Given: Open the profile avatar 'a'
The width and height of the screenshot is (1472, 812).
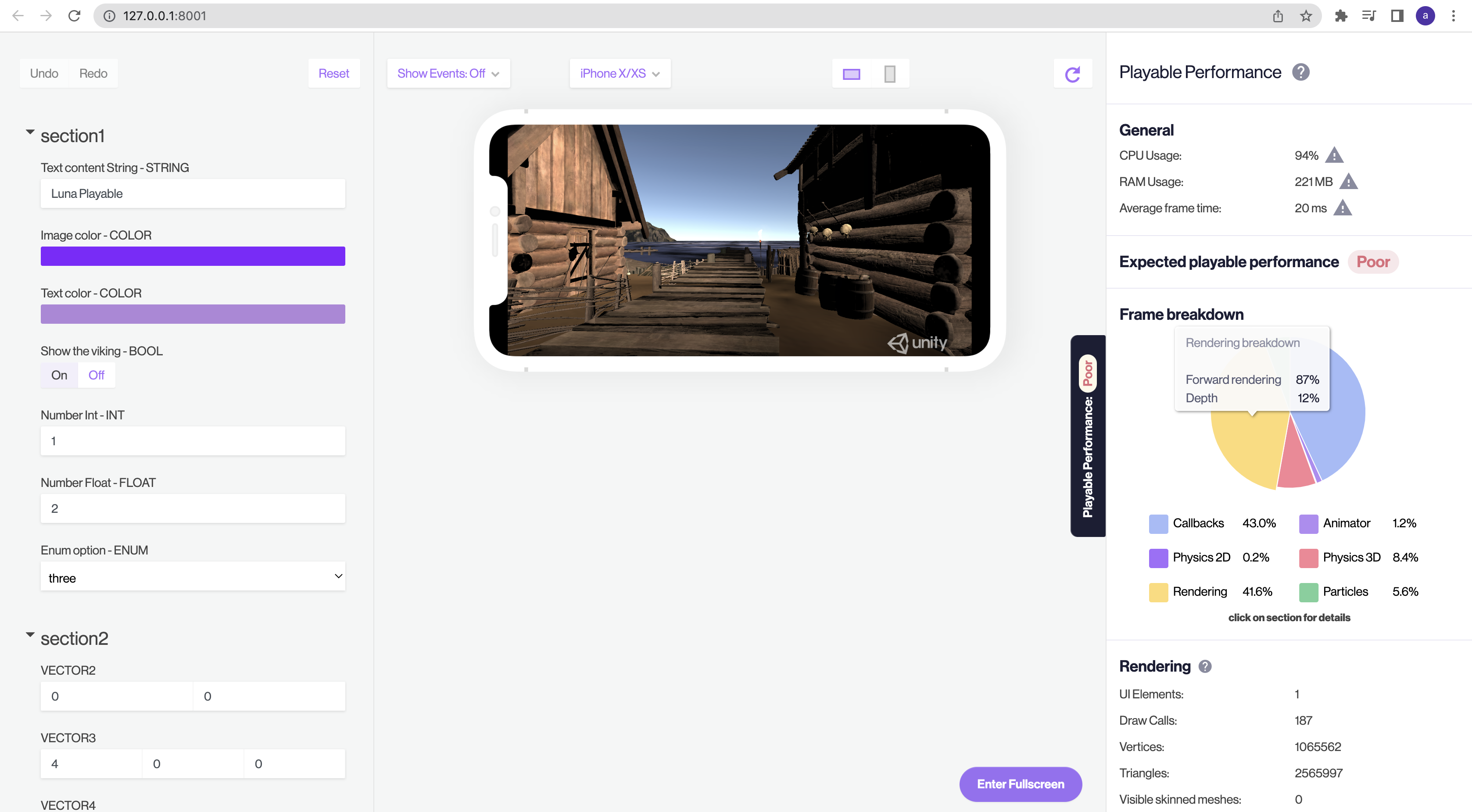Looking at the screenshot, I should 1425,15.
